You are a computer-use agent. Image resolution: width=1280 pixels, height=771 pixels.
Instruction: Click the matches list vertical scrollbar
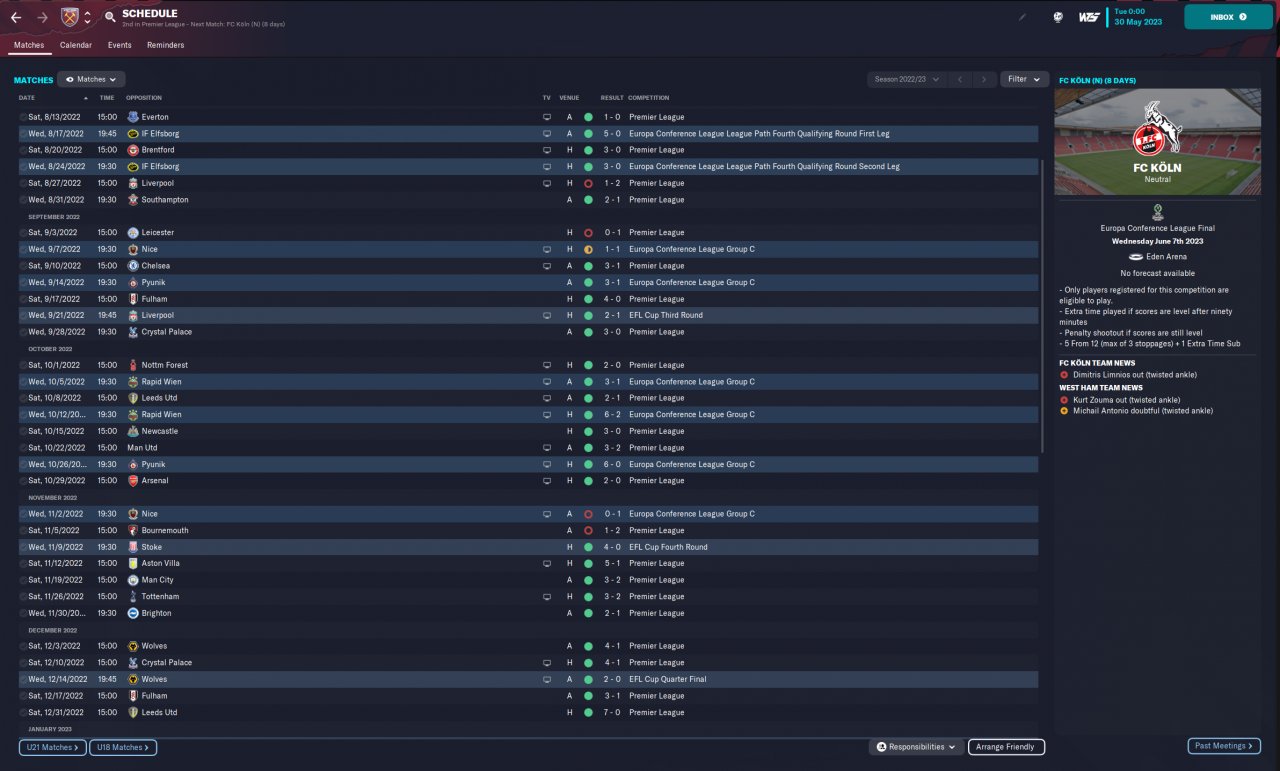click(x=1043, y=305)
